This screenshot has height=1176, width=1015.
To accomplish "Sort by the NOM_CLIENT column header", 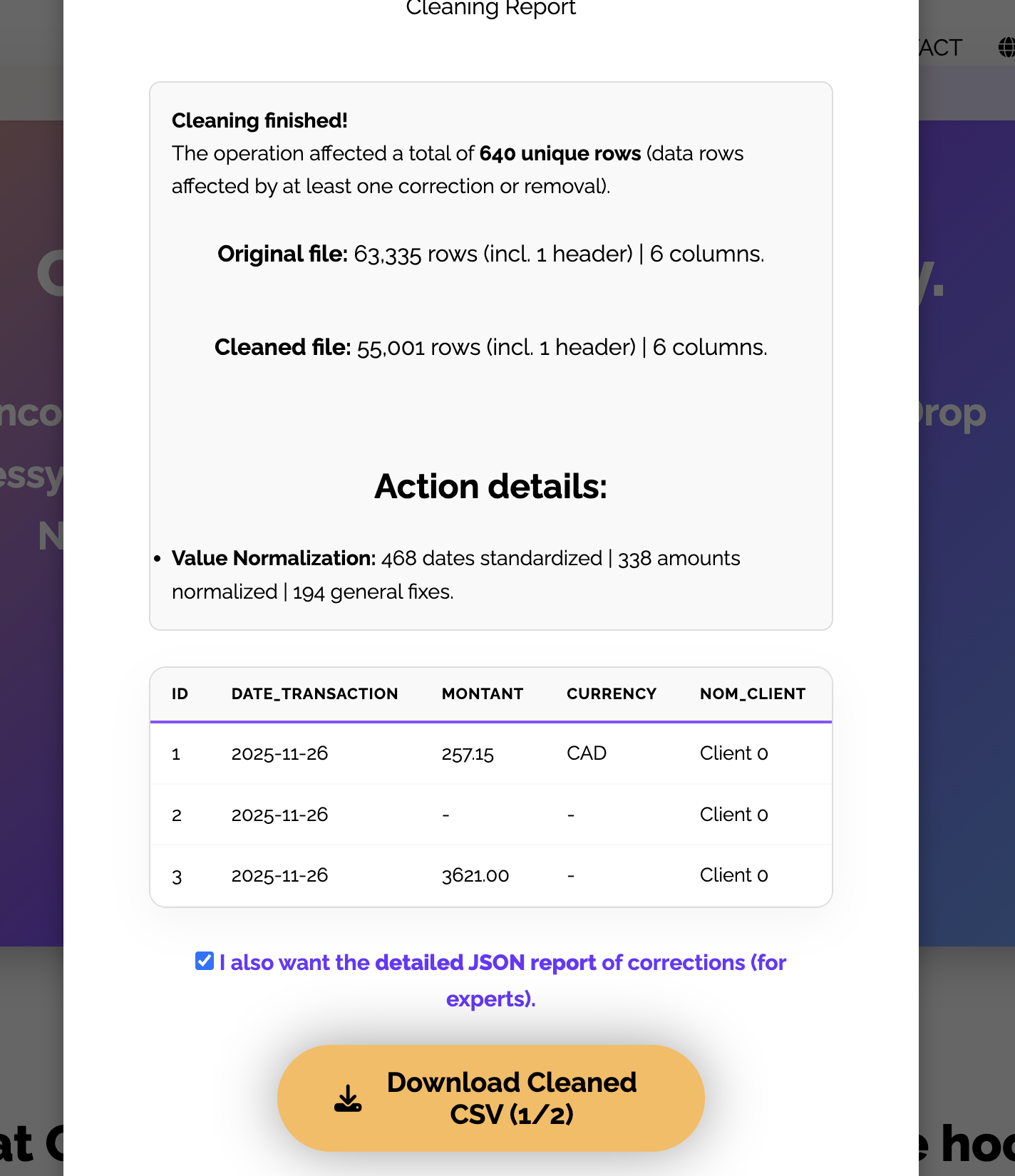I will coord(752,693).
